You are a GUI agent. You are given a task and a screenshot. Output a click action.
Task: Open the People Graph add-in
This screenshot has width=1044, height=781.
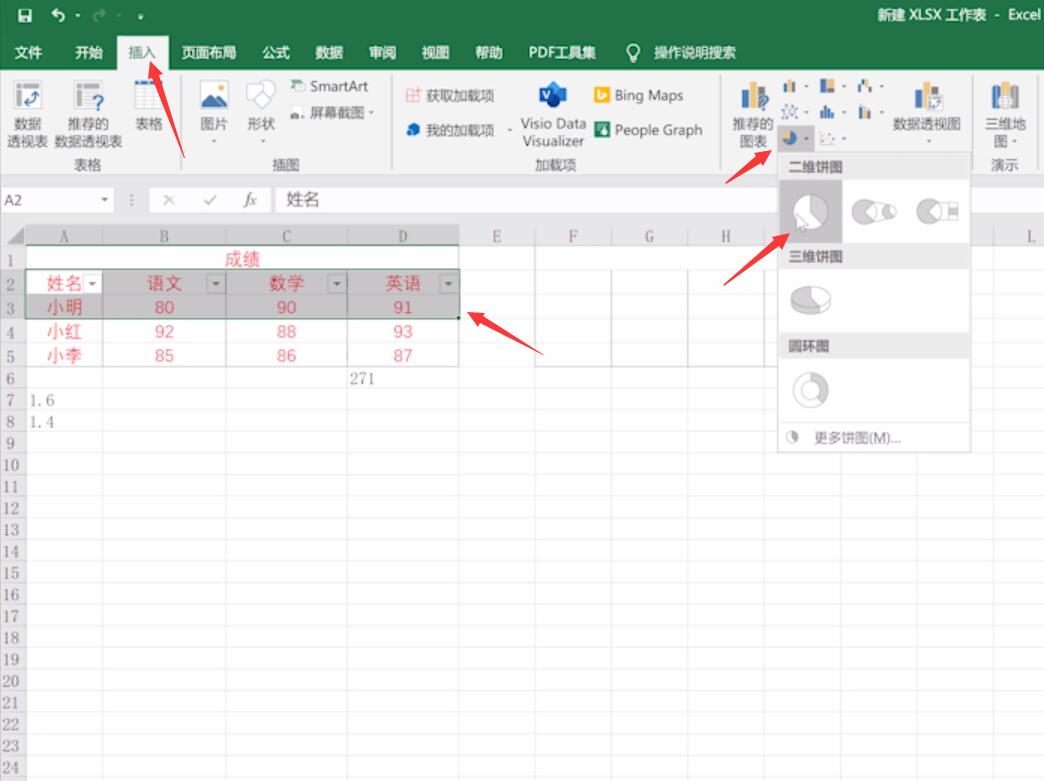click(648, 130)
